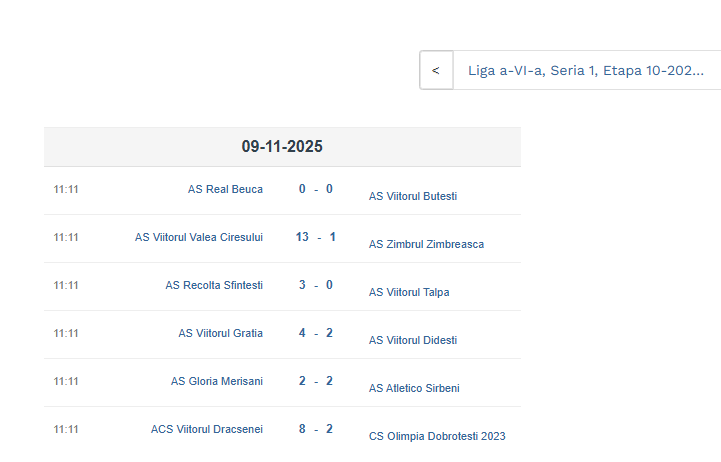Select ACS Viitorul Dracsenei team
721x462 pixels.
pos(207,429)
